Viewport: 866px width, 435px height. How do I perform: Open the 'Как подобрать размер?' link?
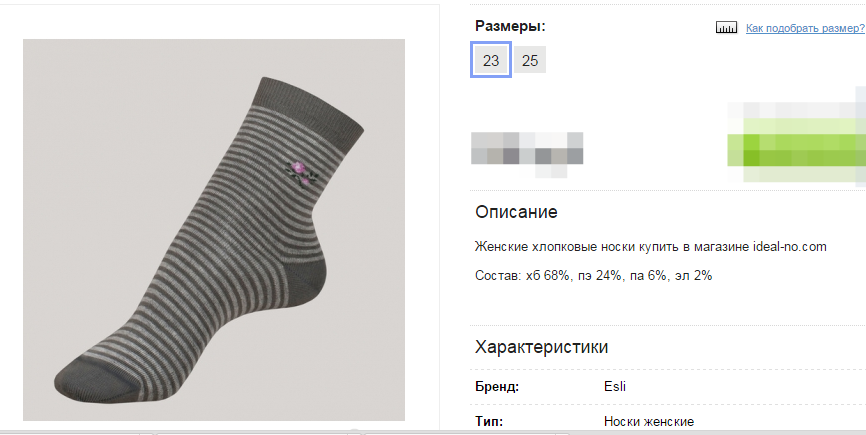click(805, 28)
